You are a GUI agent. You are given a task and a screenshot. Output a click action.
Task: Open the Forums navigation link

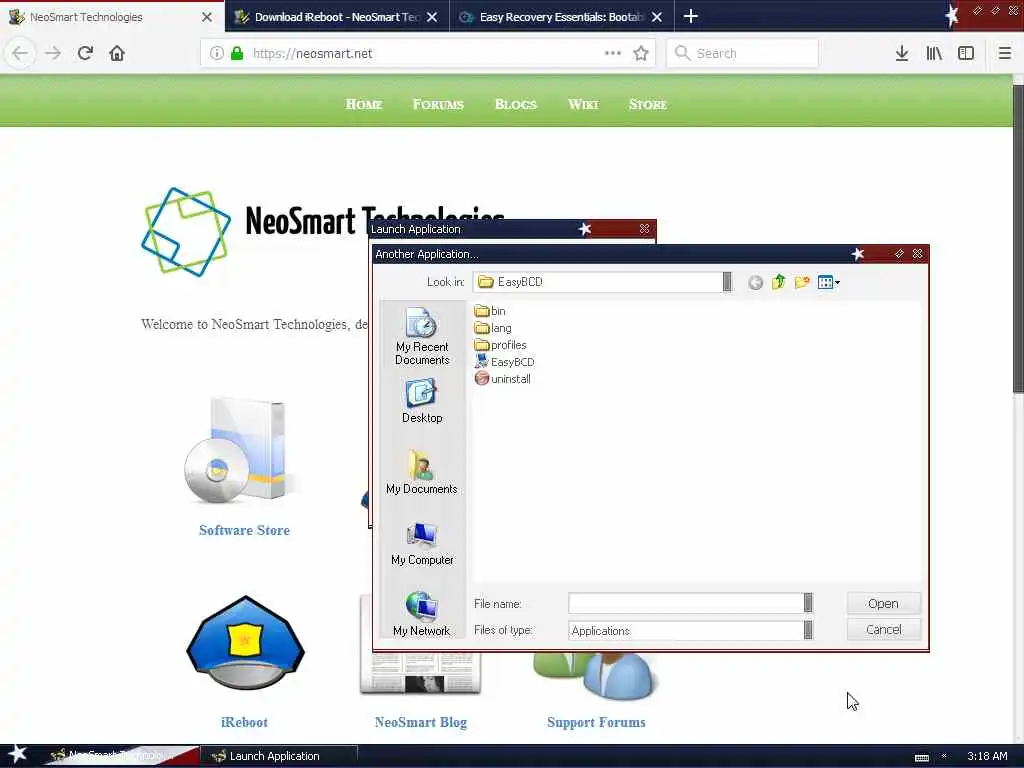(x=438, y=104)
